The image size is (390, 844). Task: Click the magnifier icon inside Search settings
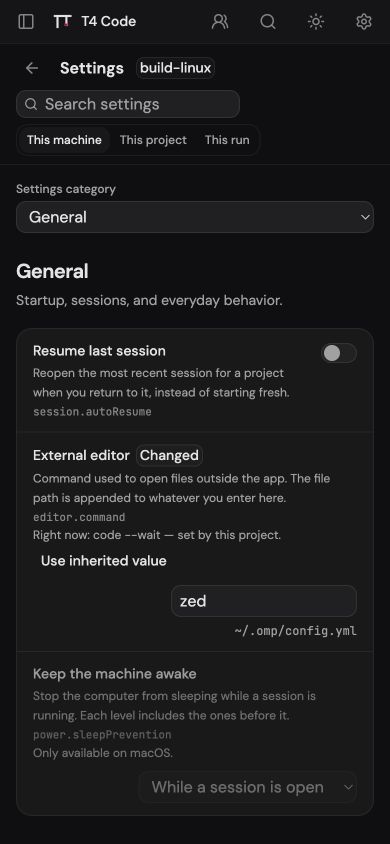31,104
